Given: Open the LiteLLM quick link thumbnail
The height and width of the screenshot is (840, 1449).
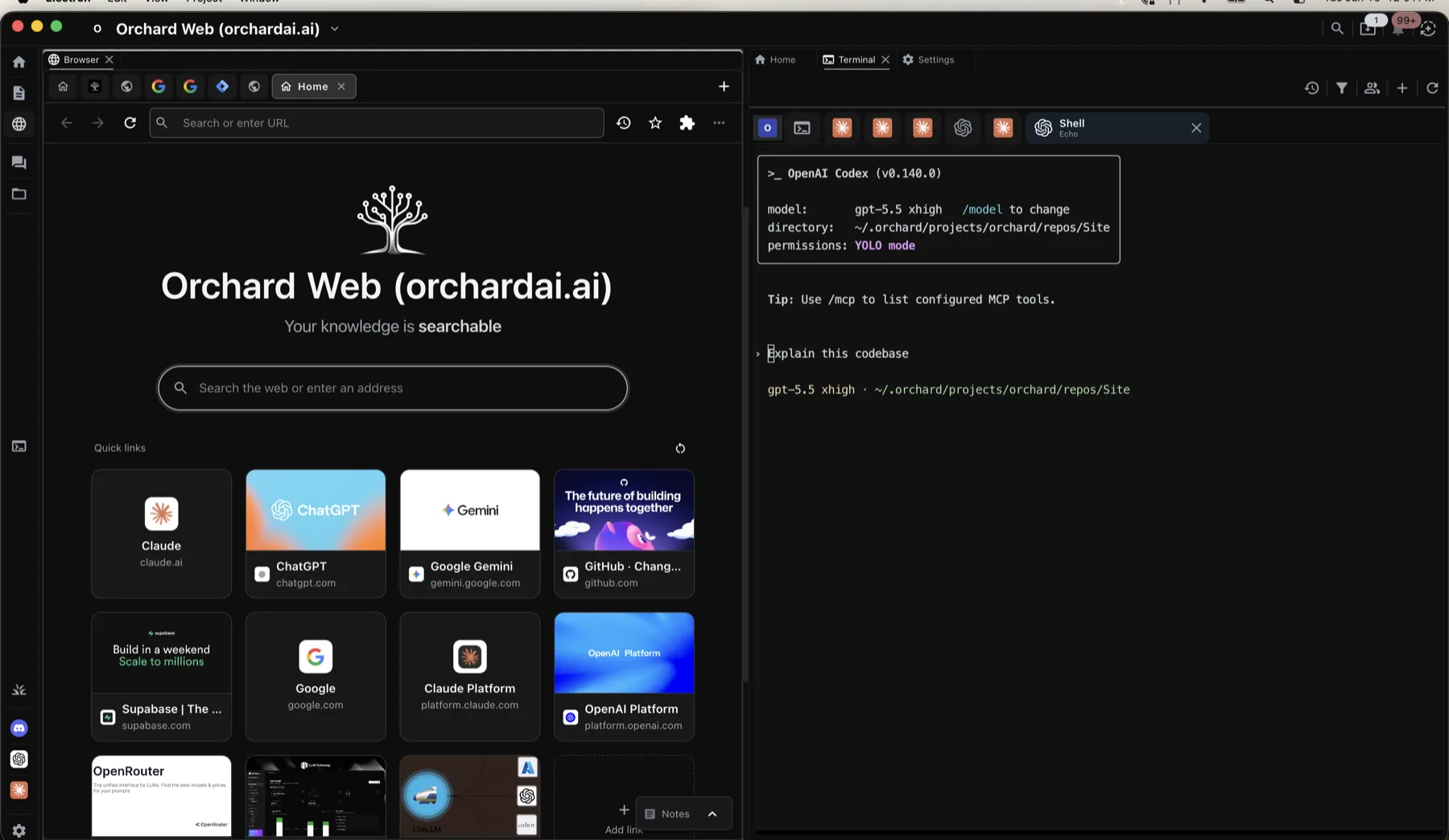Looking at the screenshot, I should [x=470, y=796].
